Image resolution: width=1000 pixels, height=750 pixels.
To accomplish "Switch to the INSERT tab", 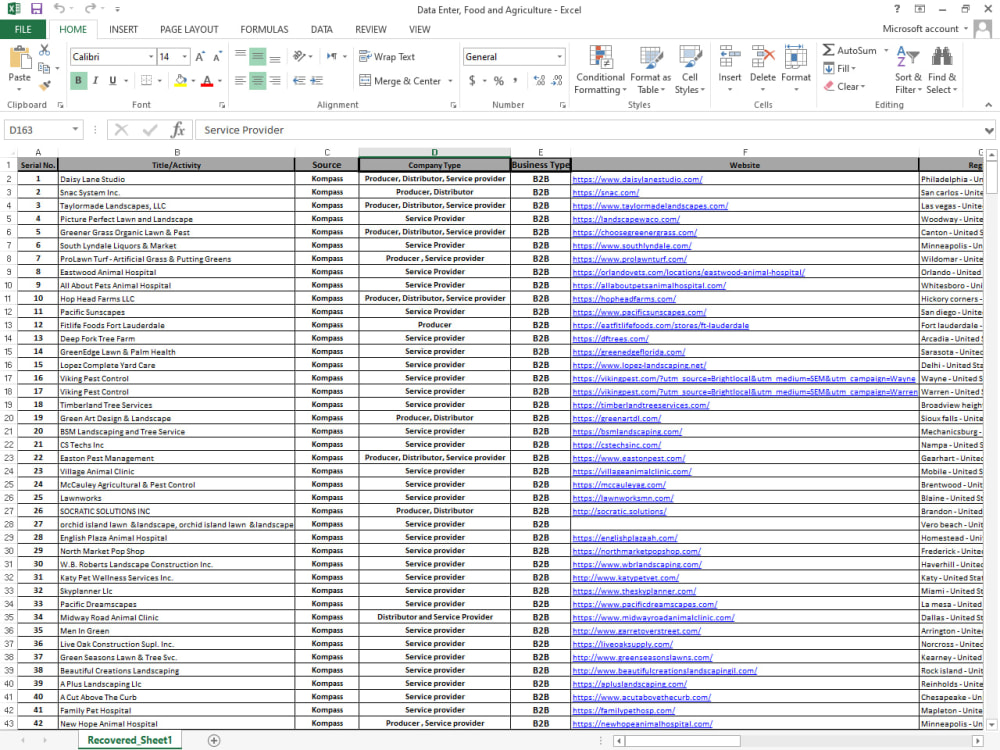I will tap(123, 29).
